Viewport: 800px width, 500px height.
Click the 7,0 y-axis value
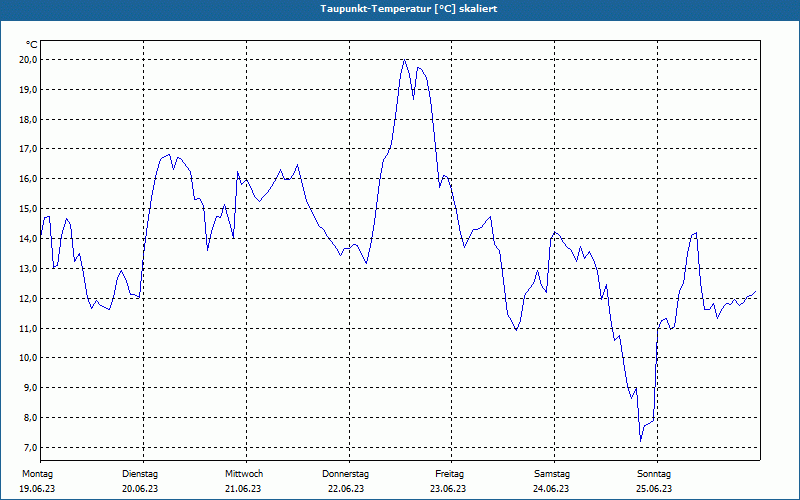tap(30, 447)
